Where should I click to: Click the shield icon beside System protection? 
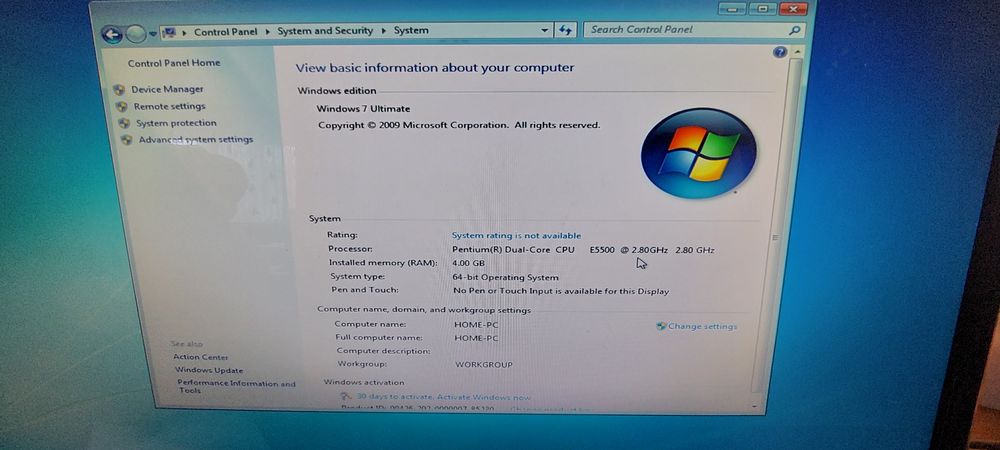(x=124, y=124)
